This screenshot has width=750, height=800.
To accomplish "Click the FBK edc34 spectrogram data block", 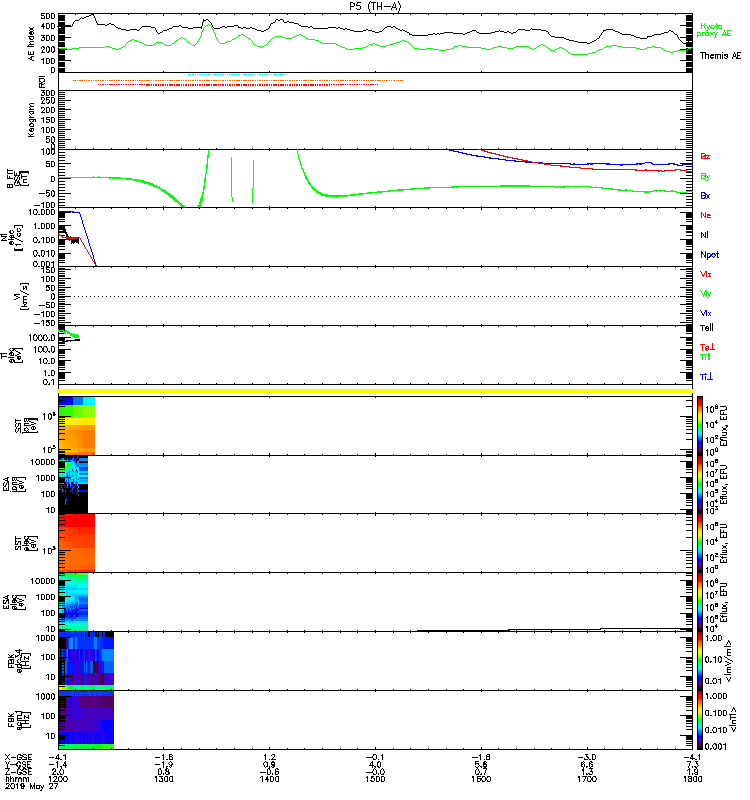I will point(86,661).
